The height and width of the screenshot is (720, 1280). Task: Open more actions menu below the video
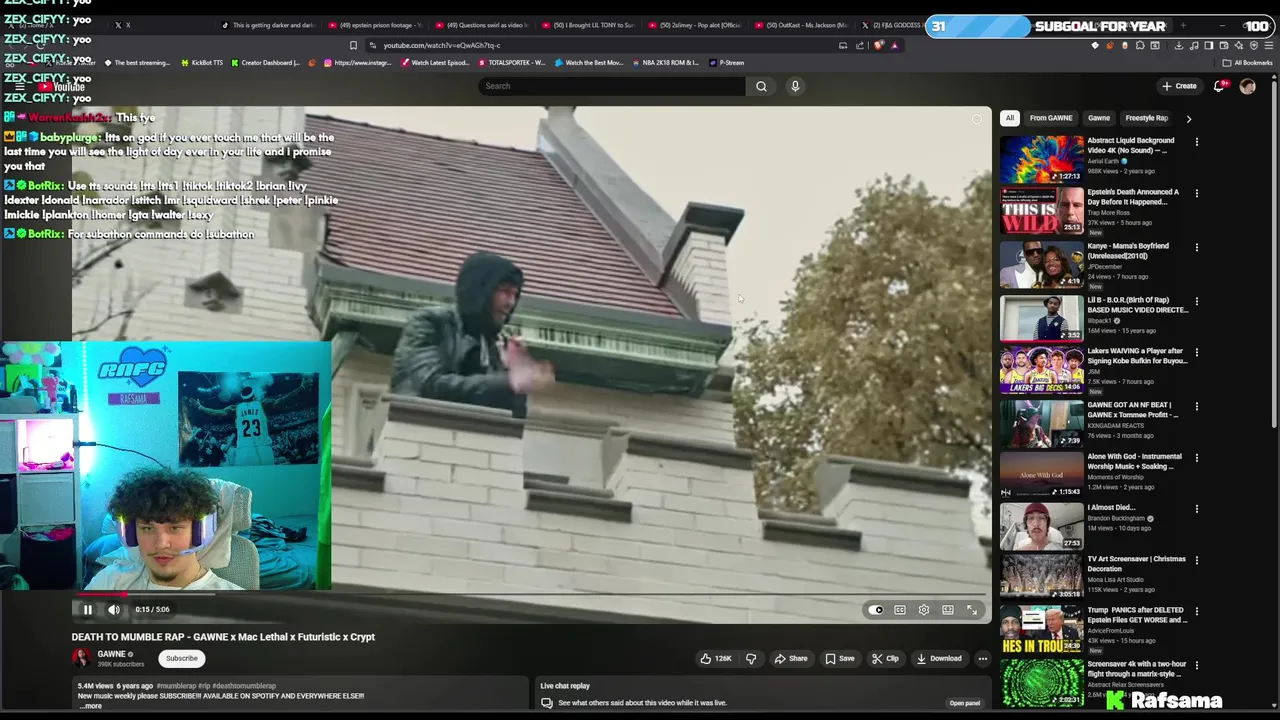tap(982, 658)
